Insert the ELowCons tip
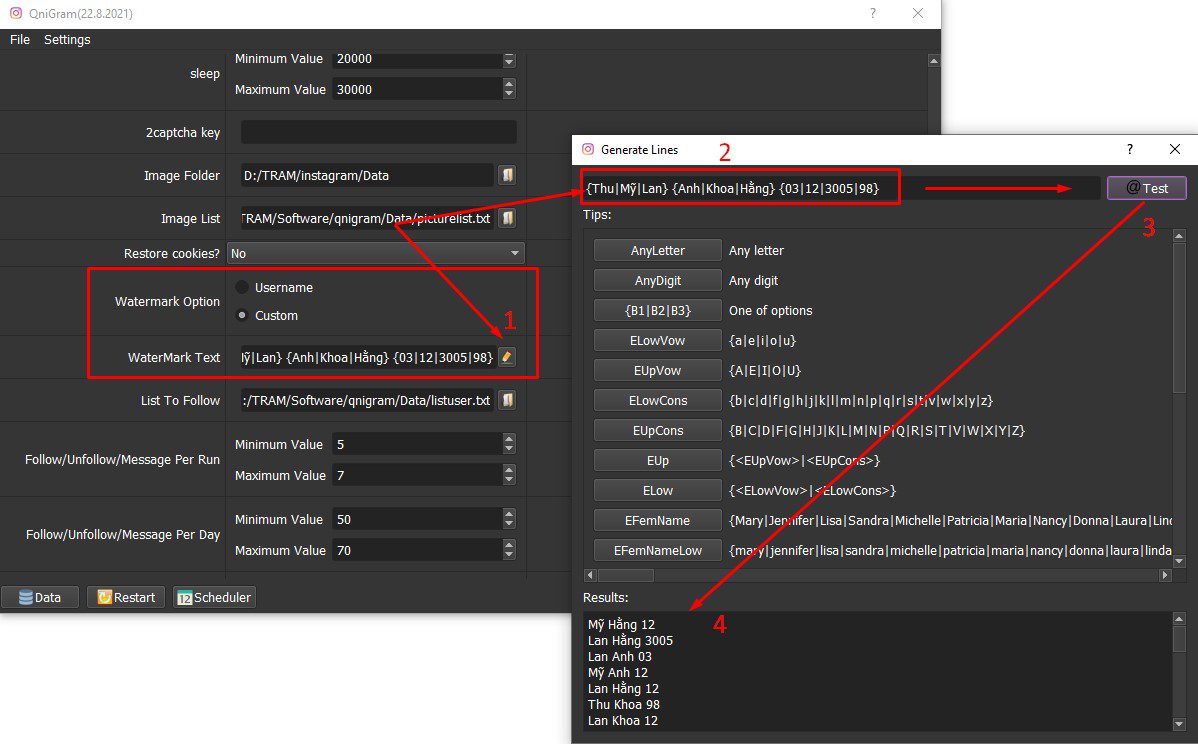 tap(657, 400)
